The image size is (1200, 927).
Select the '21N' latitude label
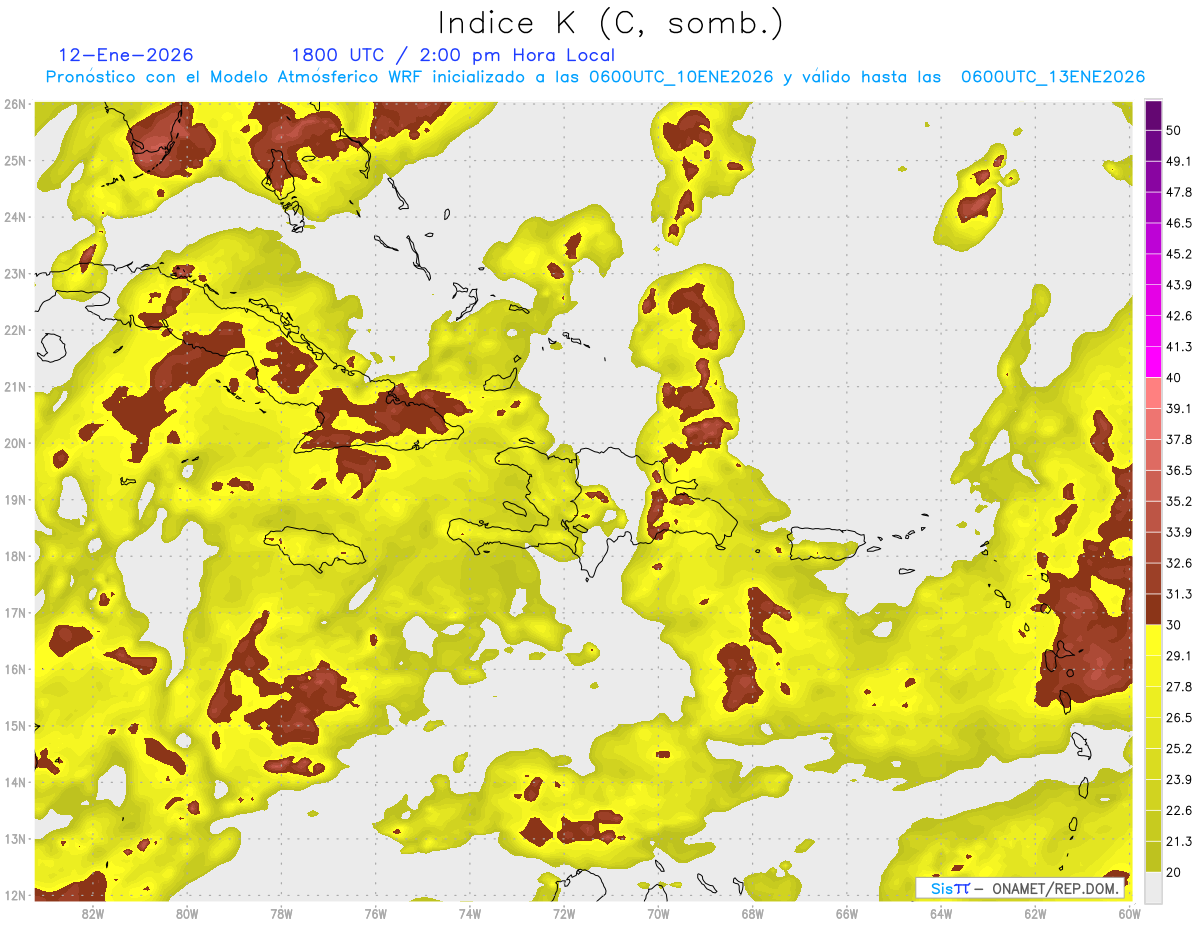(15, 386)
